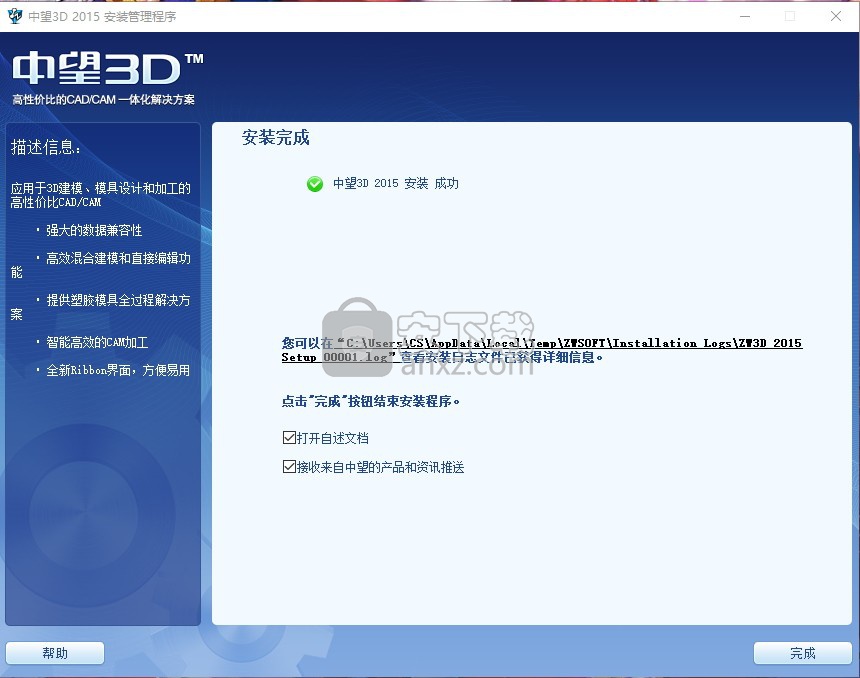860x678 pixels.
Task: Click the 高性价比的CAD/CAM一体化解决方案 slogan
Action: [x=103, y=99]
